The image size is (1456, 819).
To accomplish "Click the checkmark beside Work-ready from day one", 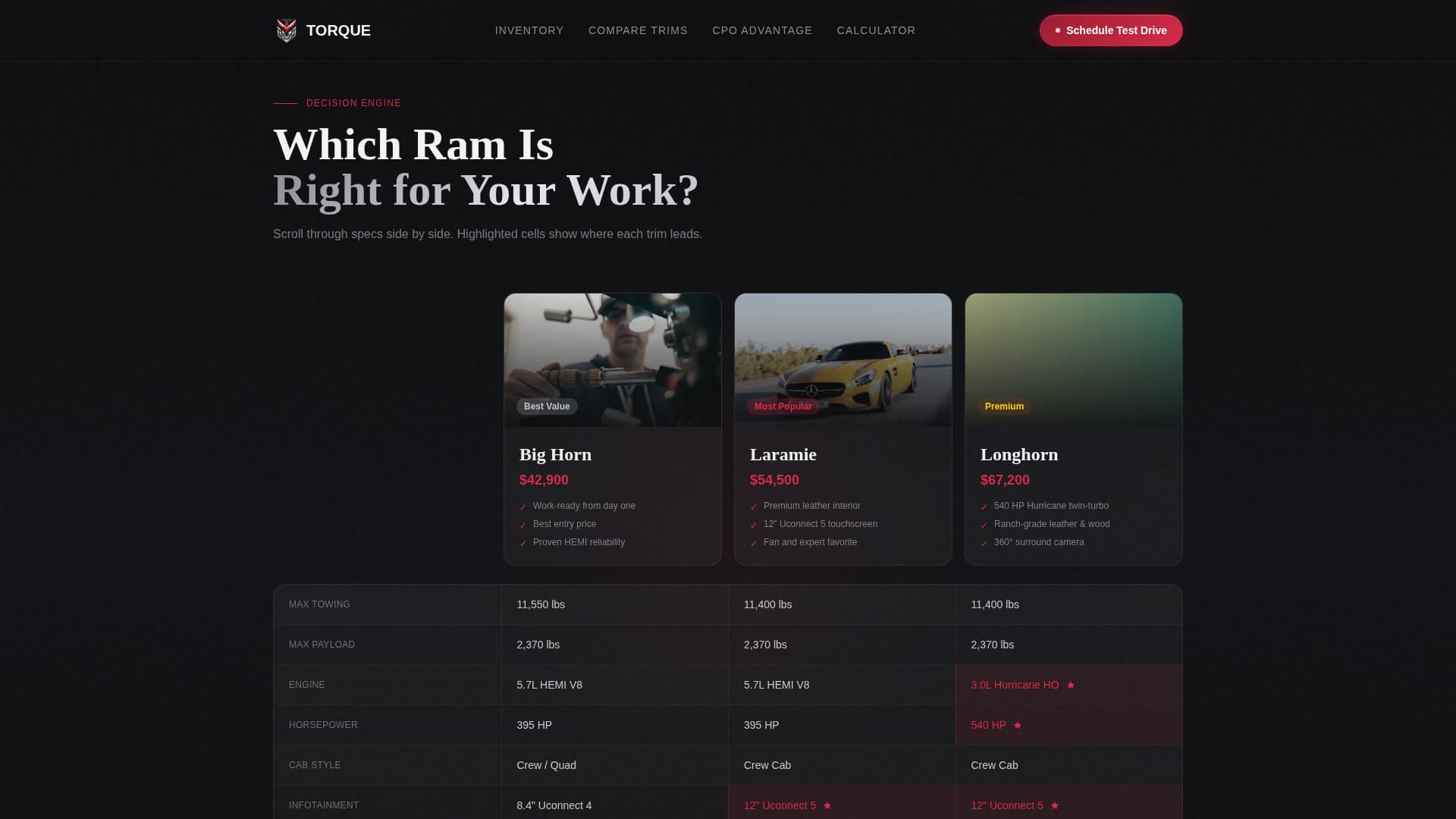I will pos(523,506).
